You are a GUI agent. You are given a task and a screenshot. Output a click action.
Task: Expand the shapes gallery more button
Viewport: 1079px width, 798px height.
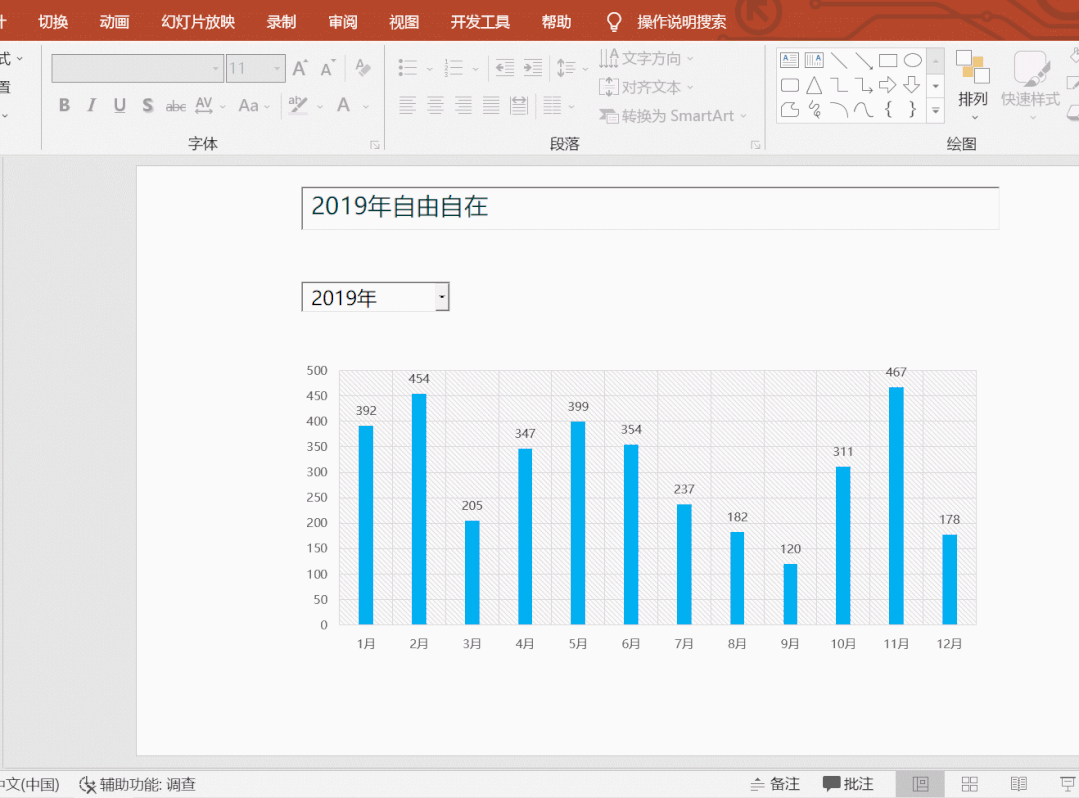[x=936, y=111]
